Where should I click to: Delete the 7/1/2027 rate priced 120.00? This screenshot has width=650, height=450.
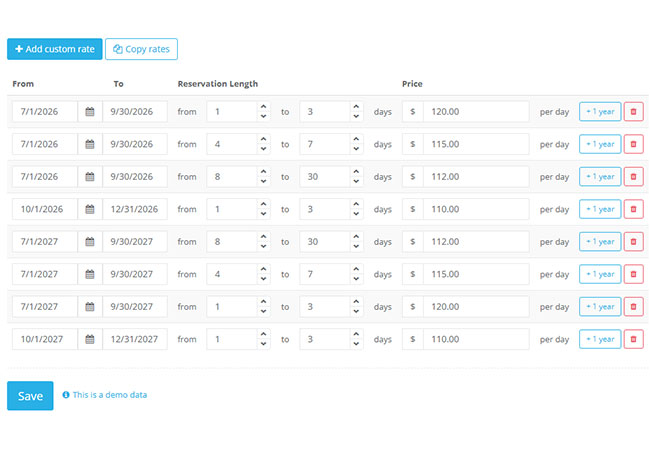(633, 307)
